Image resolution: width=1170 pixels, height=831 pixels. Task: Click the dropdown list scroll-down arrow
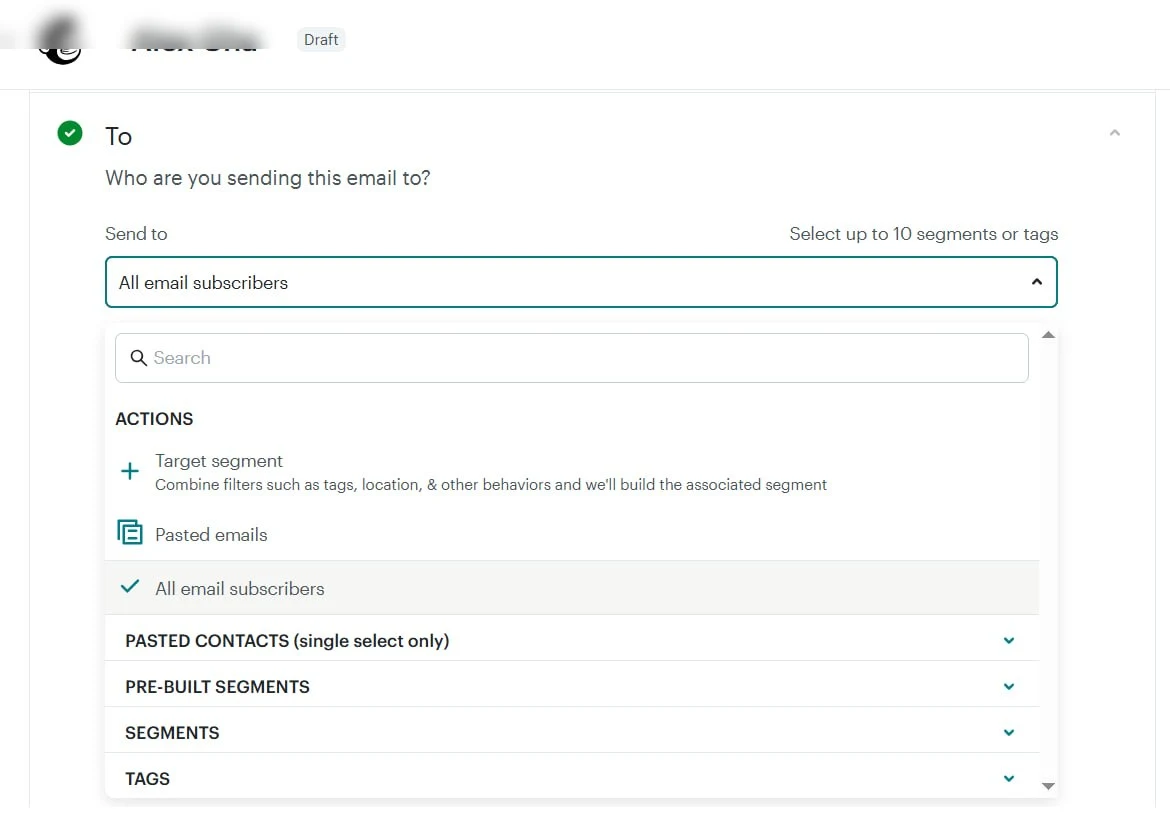[1048, 786]
